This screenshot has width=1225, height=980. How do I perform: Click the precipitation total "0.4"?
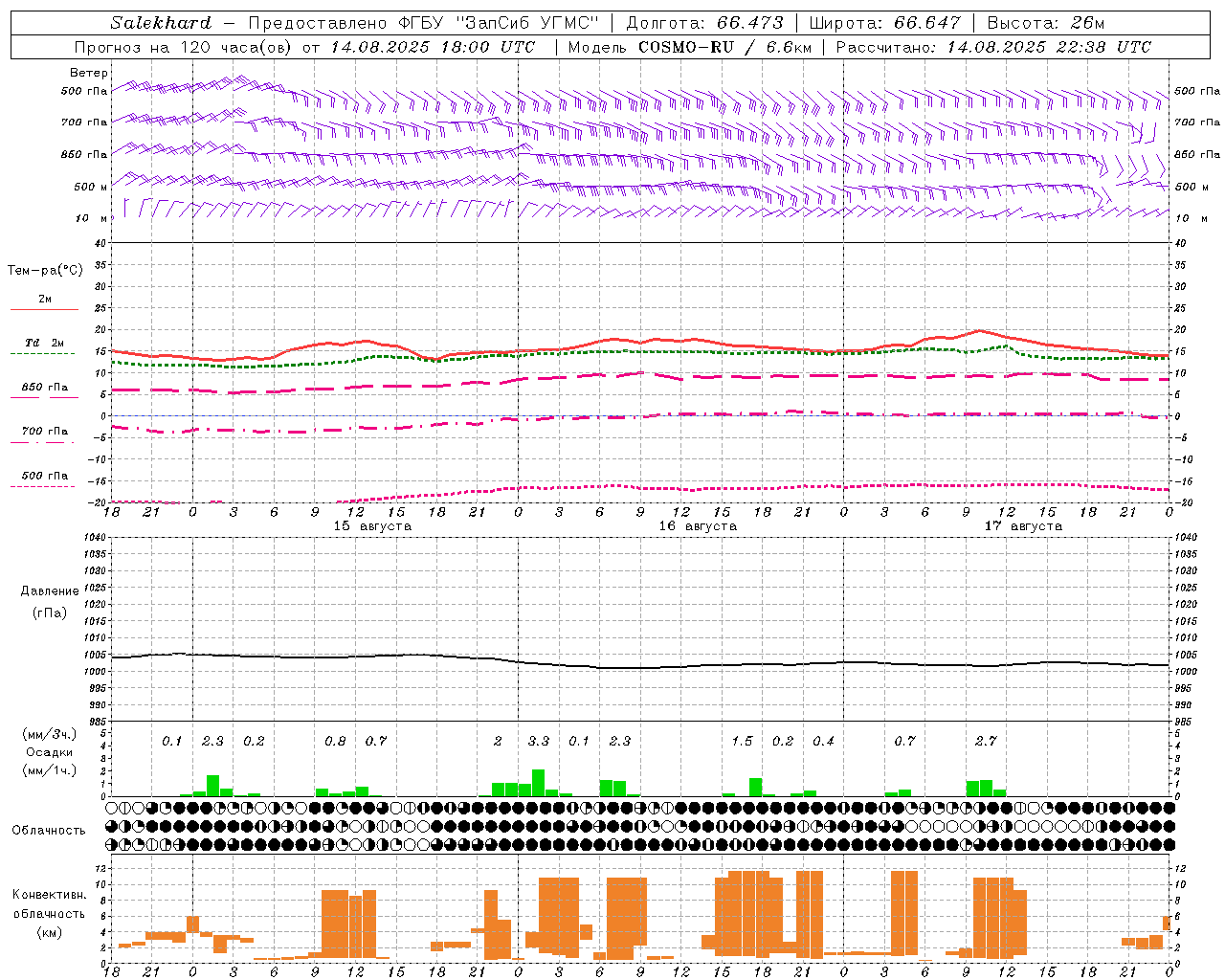pos(823,741)
